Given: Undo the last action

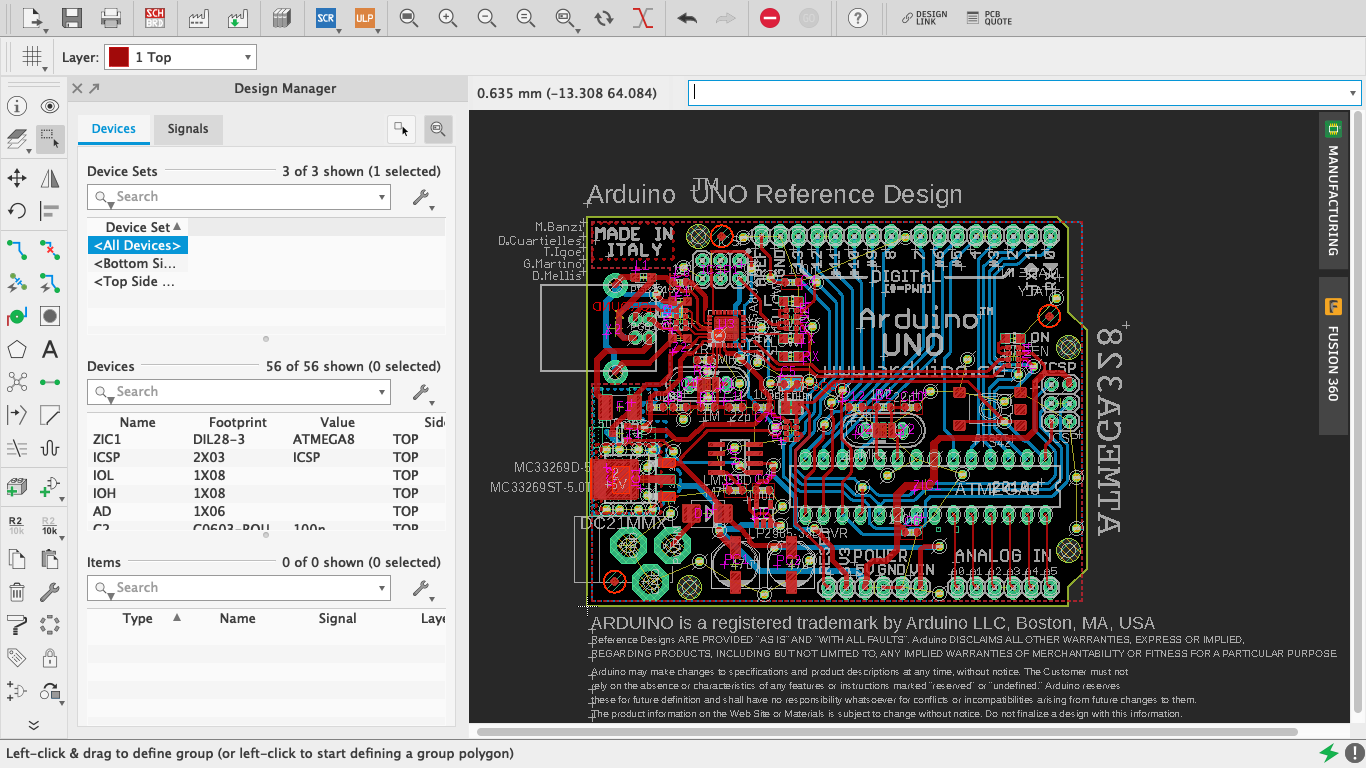Looking at the screenshot, I should pos(687,18).
